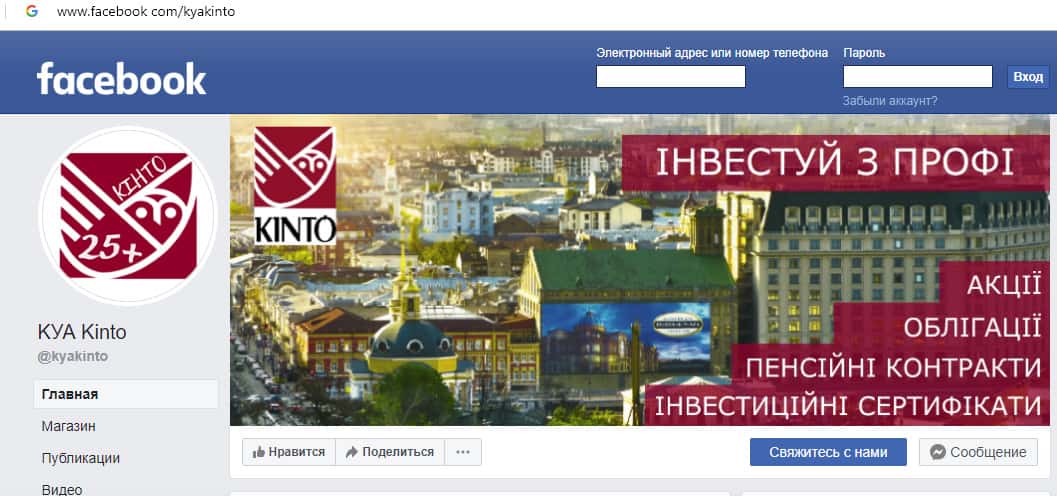The height and width of the screenshot is (496, 1057).
Task: Focus the email or phone input field
Action: click(x=671, y=77)
